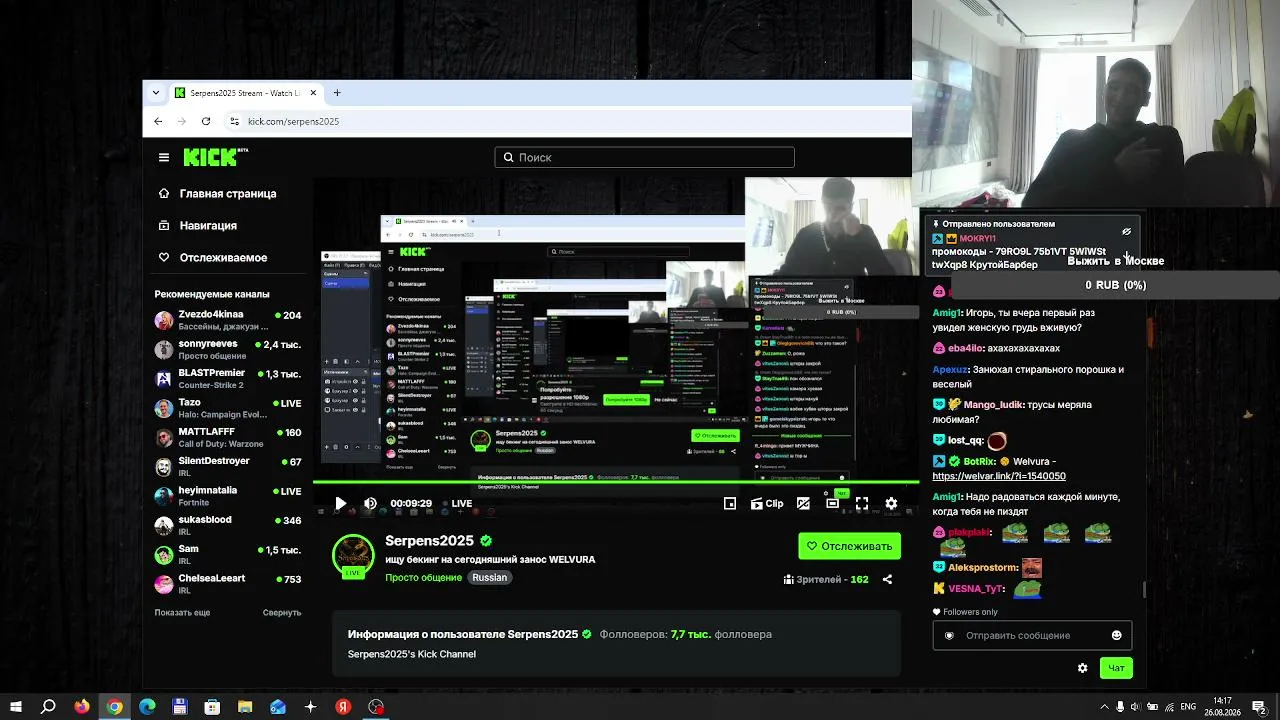Viewport: 1280px width, 720px height.
Task: Open the Windows Start menu
Action: coord(16,707)
